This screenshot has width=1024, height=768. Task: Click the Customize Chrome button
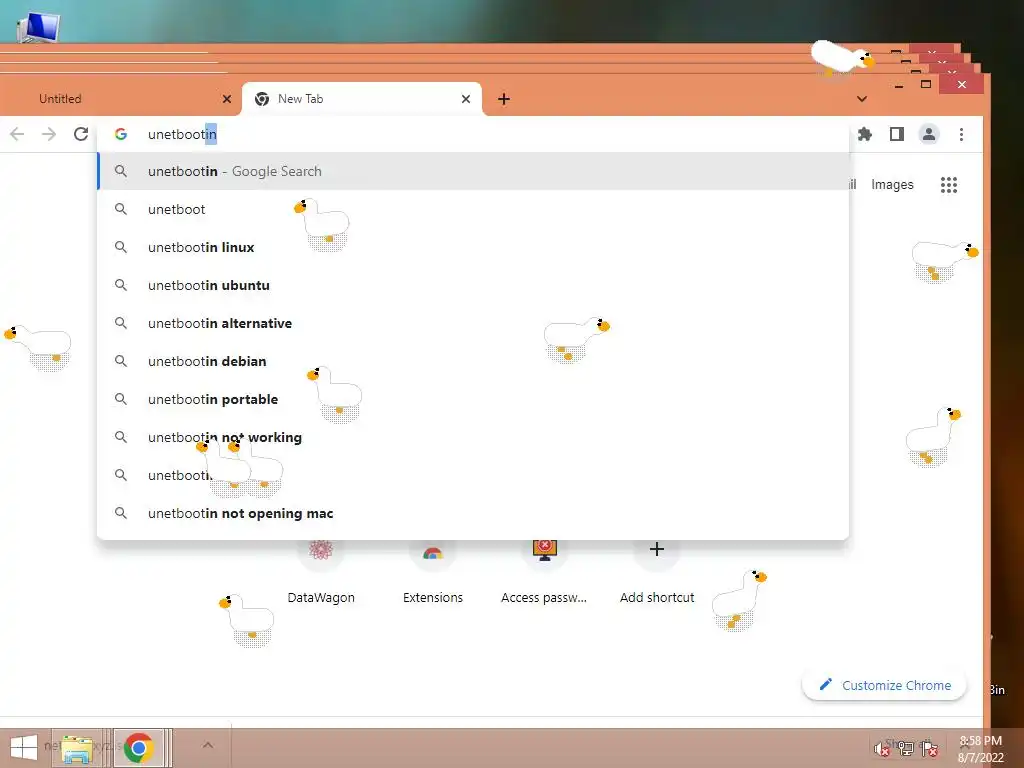coord(884,685)
